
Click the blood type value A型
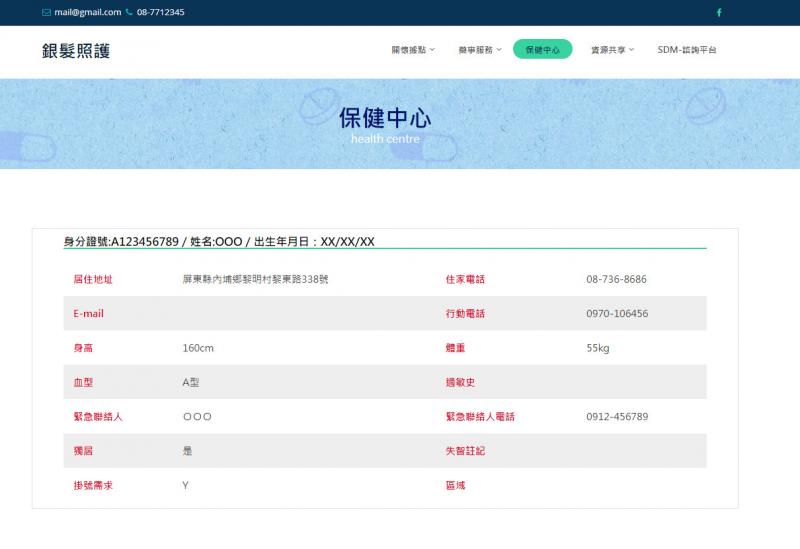click(x=191, y=382)
